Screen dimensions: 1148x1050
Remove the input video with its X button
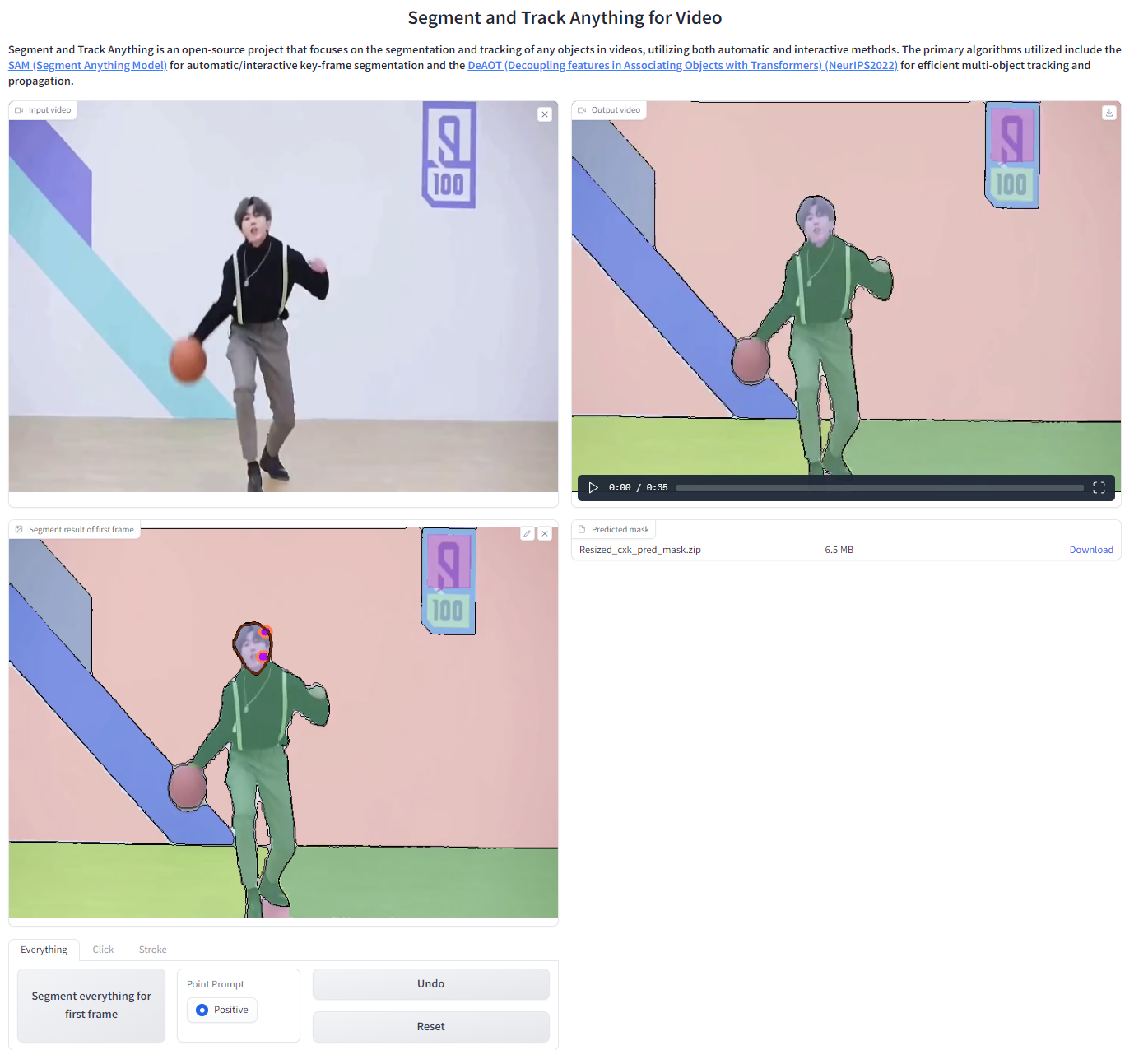tap(545, 114)
